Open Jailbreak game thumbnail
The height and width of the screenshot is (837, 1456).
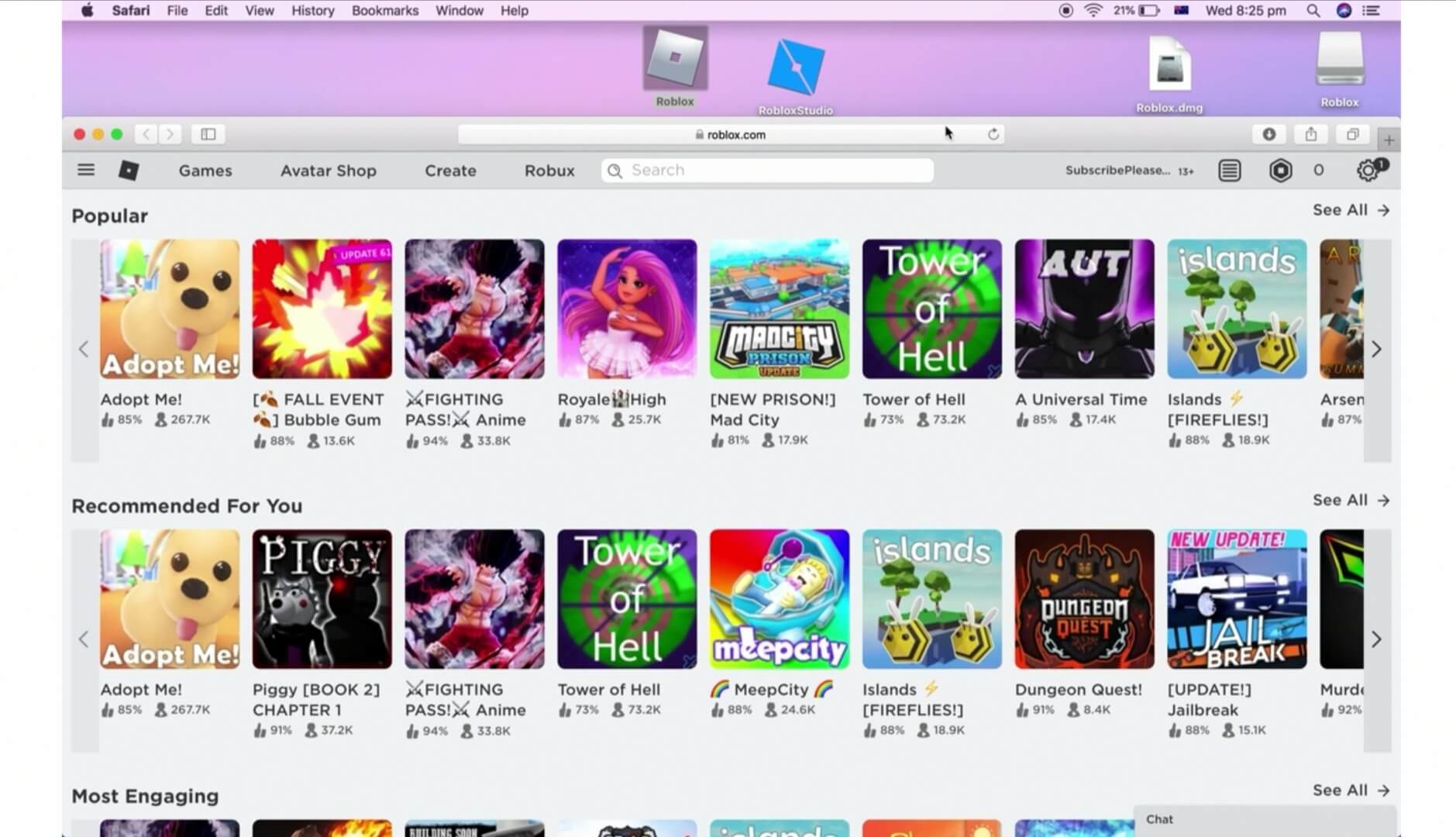pos(1237,599)
